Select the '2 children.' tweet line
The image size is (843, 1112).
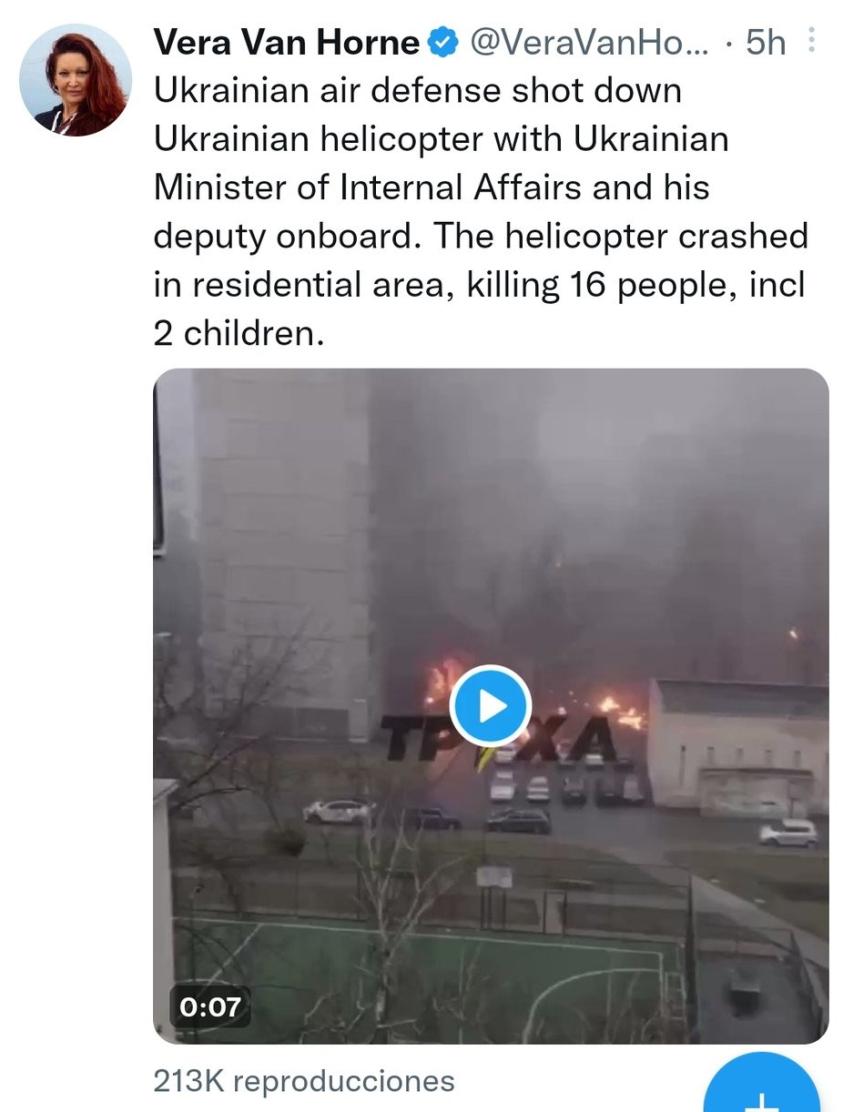[239, 333]
